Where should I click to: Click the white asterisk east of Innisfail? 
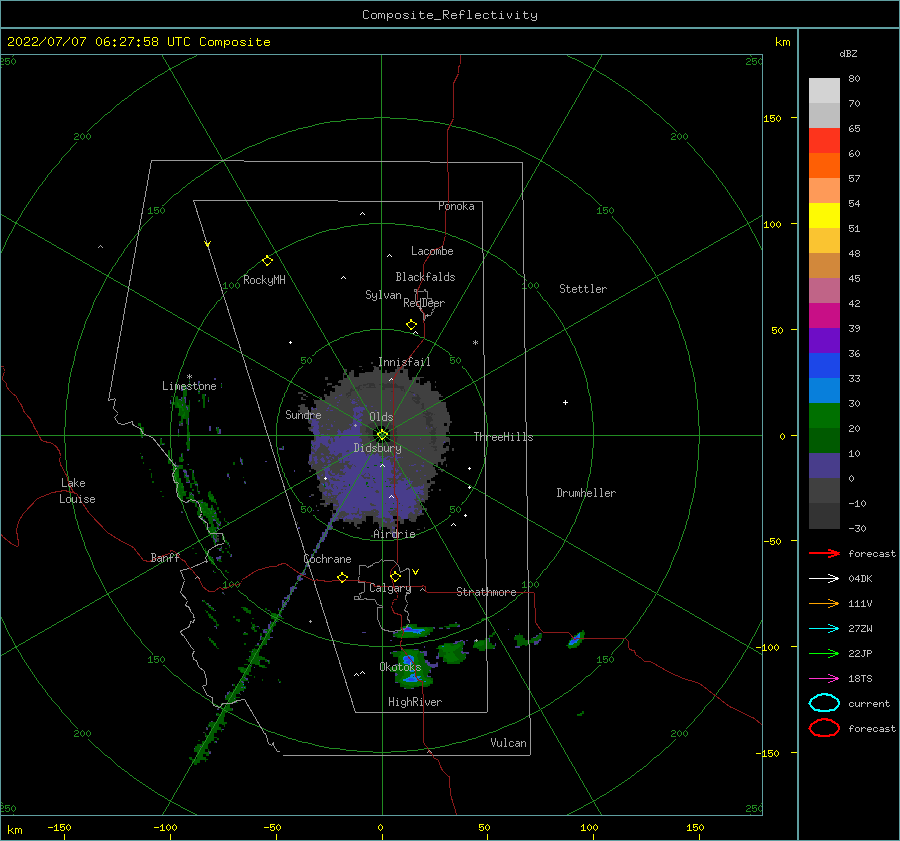click(x=475, y=343)
